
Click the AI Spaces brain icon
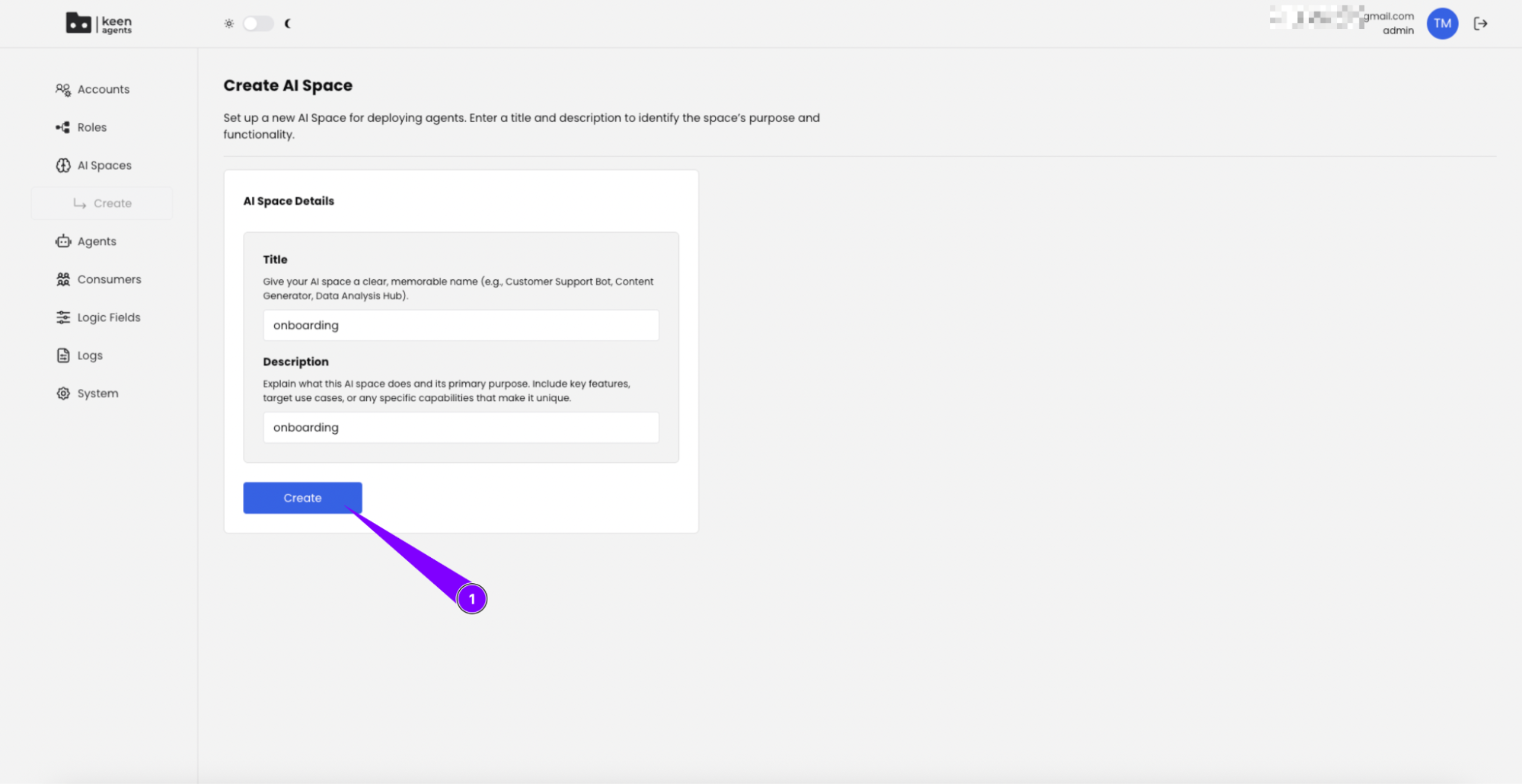[63, 165]
